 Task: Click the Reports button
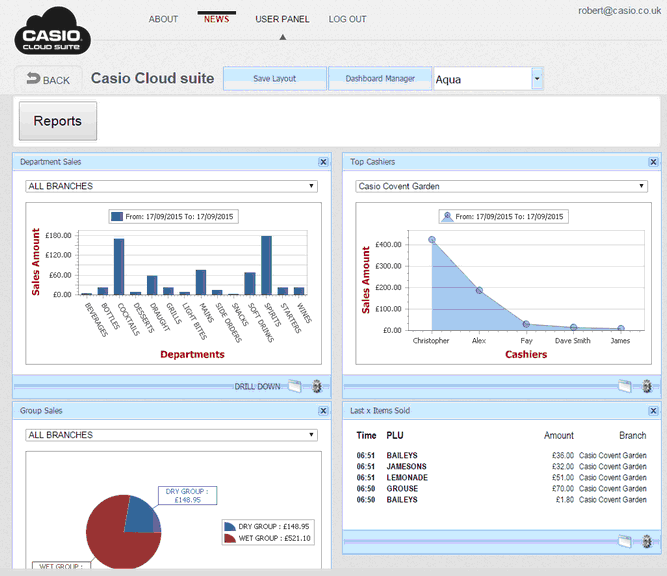click(x=58, y=121)
